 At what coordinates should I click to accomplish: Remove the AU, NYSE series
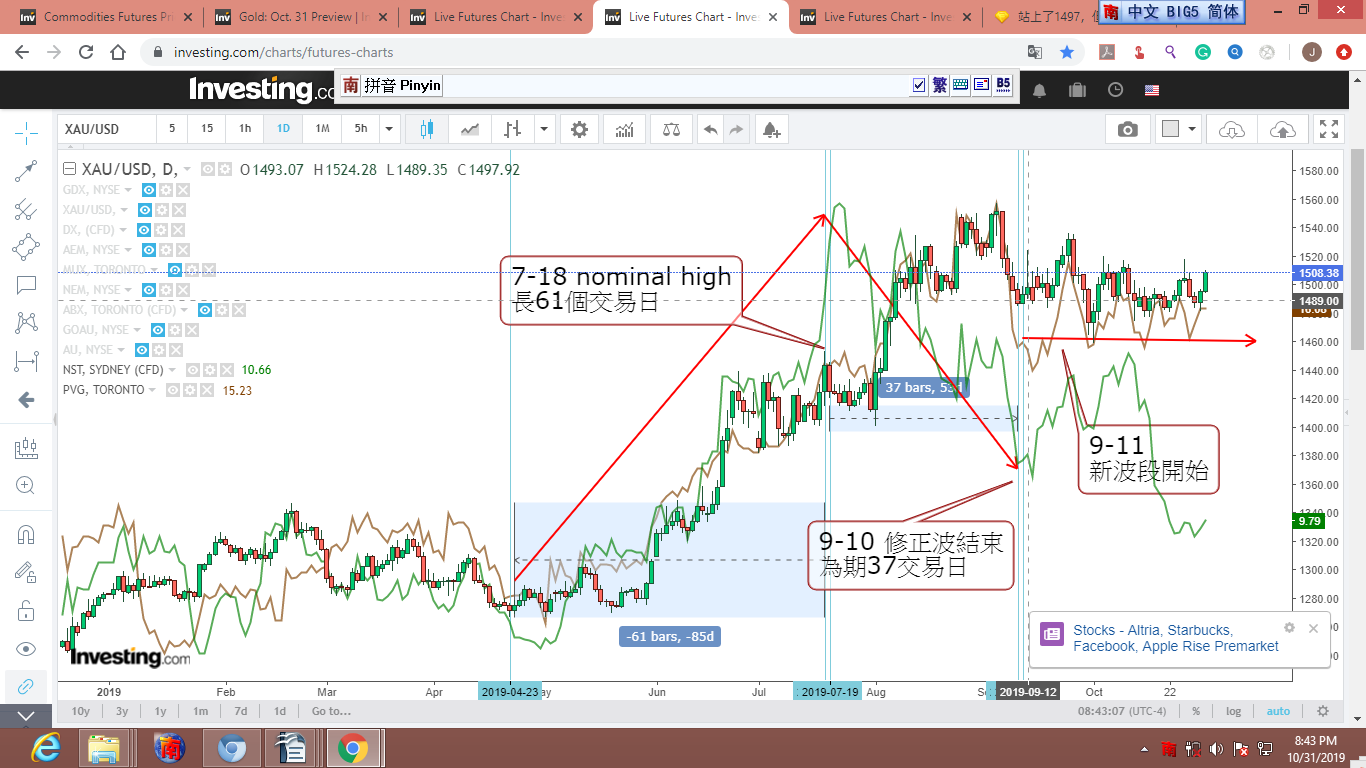pyautogui.click(x=178, y=350)
